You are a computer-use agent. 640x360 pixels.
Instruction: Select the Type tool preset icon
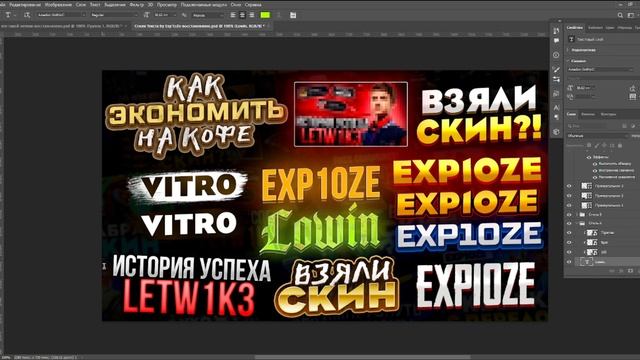point(8,15)
